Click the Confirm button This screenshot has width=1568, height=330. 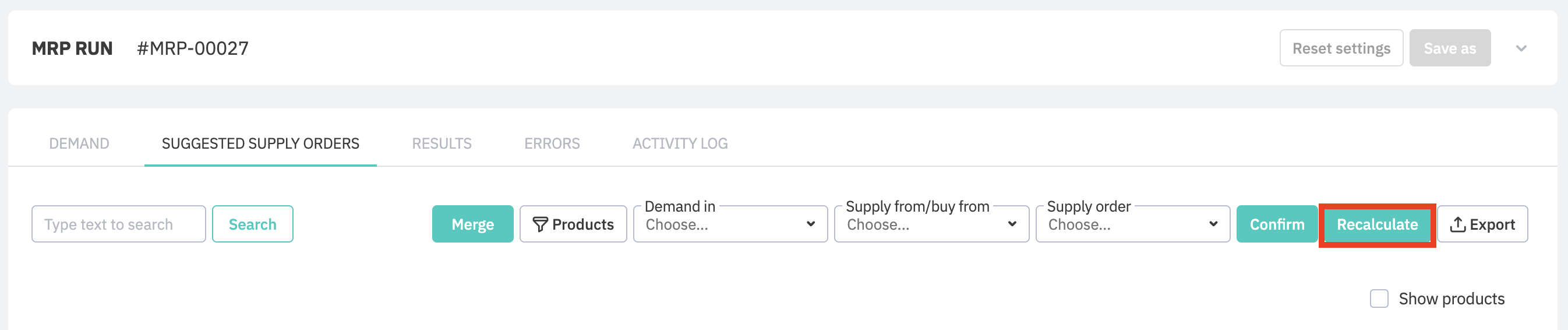click(1276, 224)
